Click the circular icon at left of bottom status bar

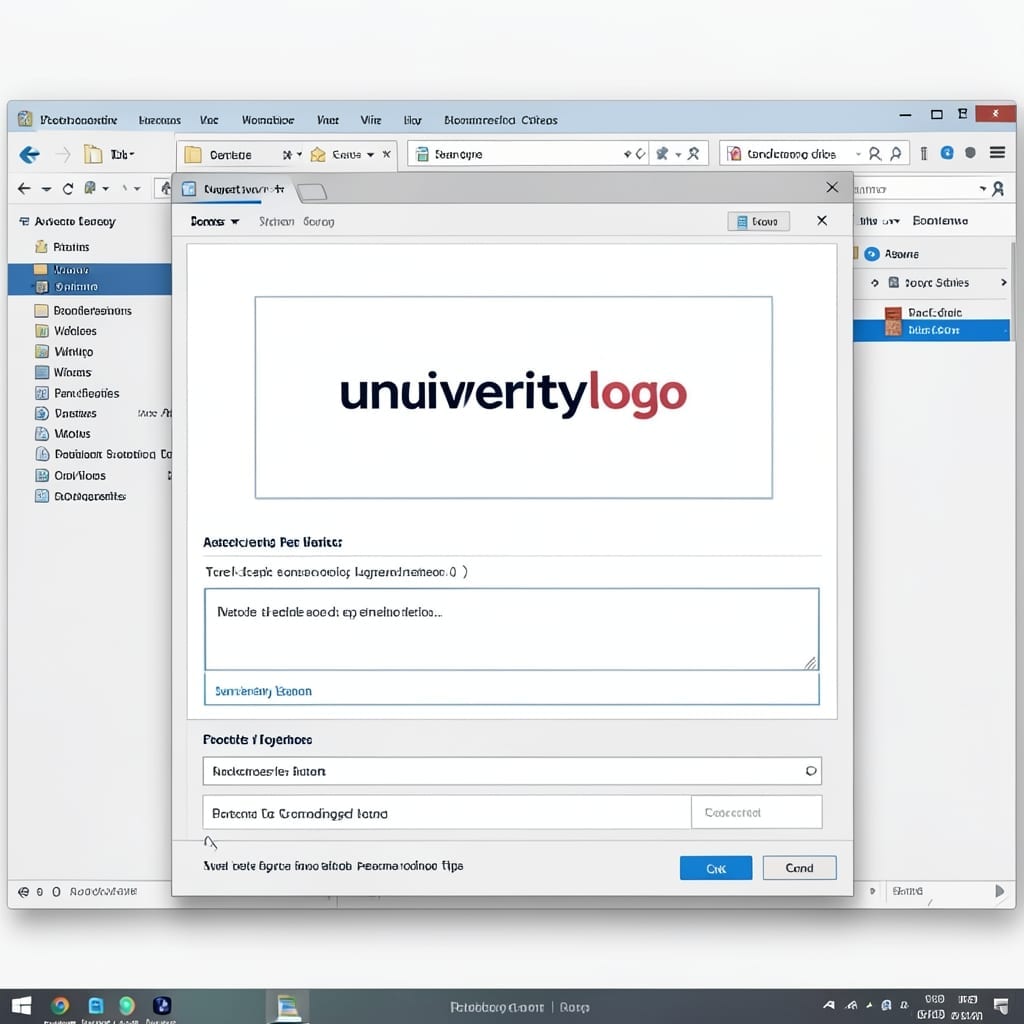point(24,891)
